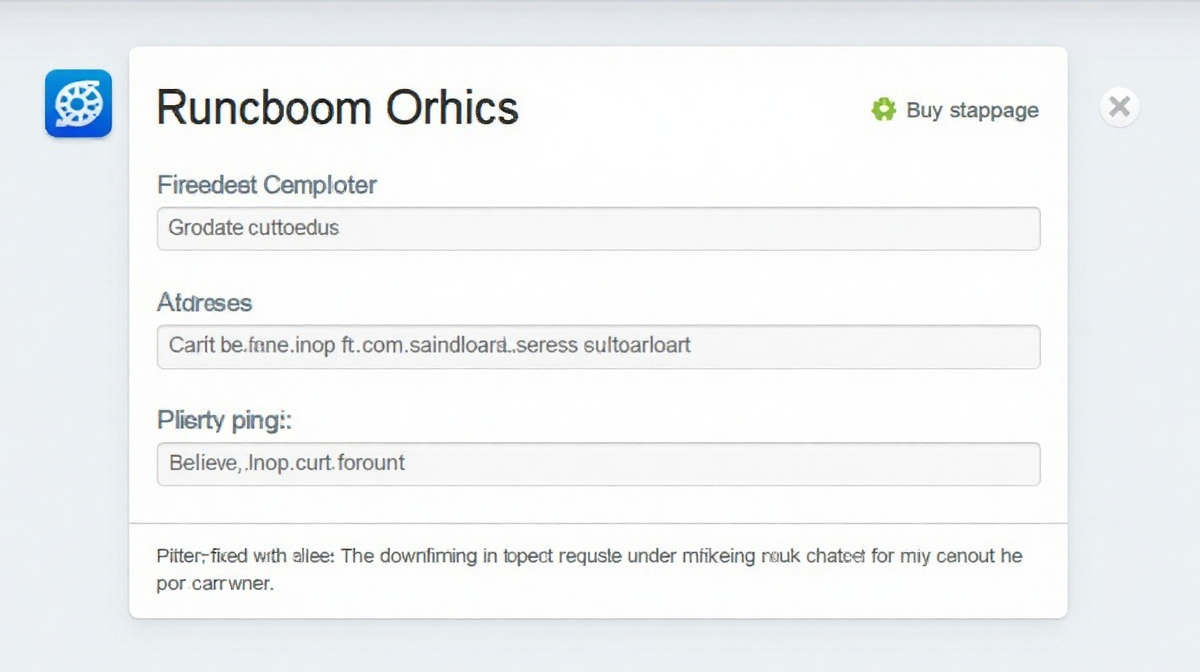Screen dimensions: 1200x672
Task: Click the "Atdreses" field label
Action: (204, 302)
